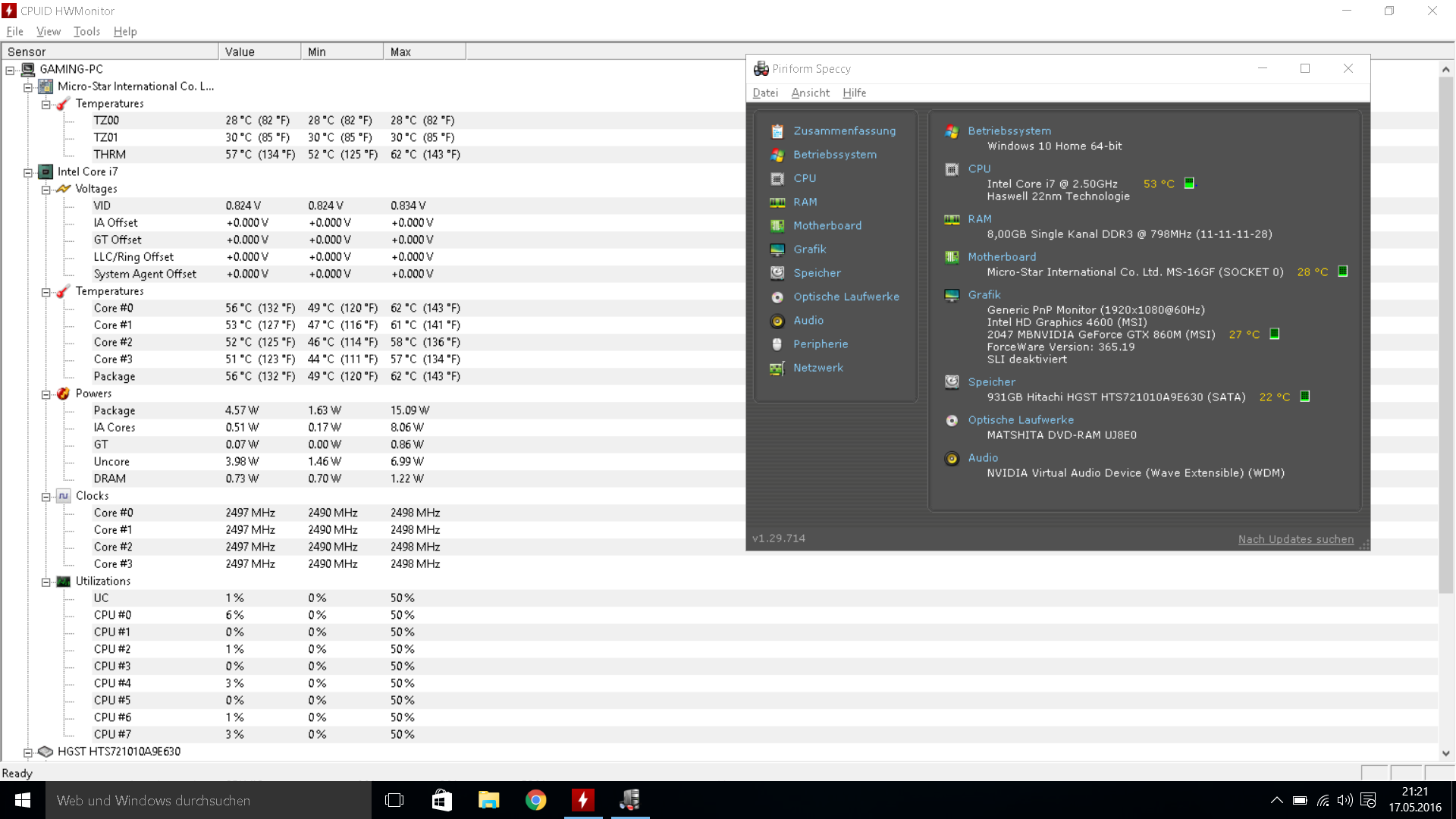Open Speicher section in sidebar
This screenshot has width=1456, height=819.
(x=817, y=273)
